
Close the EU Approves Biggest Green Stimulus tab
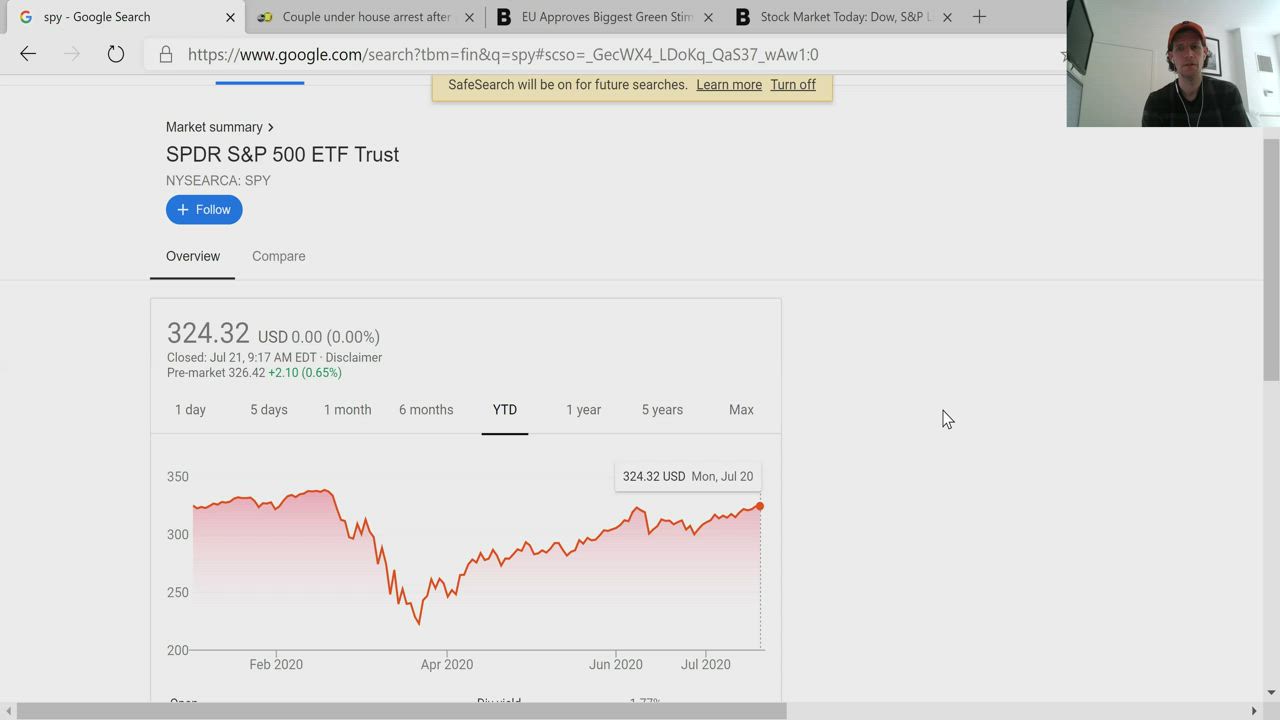tap(708, 17)
